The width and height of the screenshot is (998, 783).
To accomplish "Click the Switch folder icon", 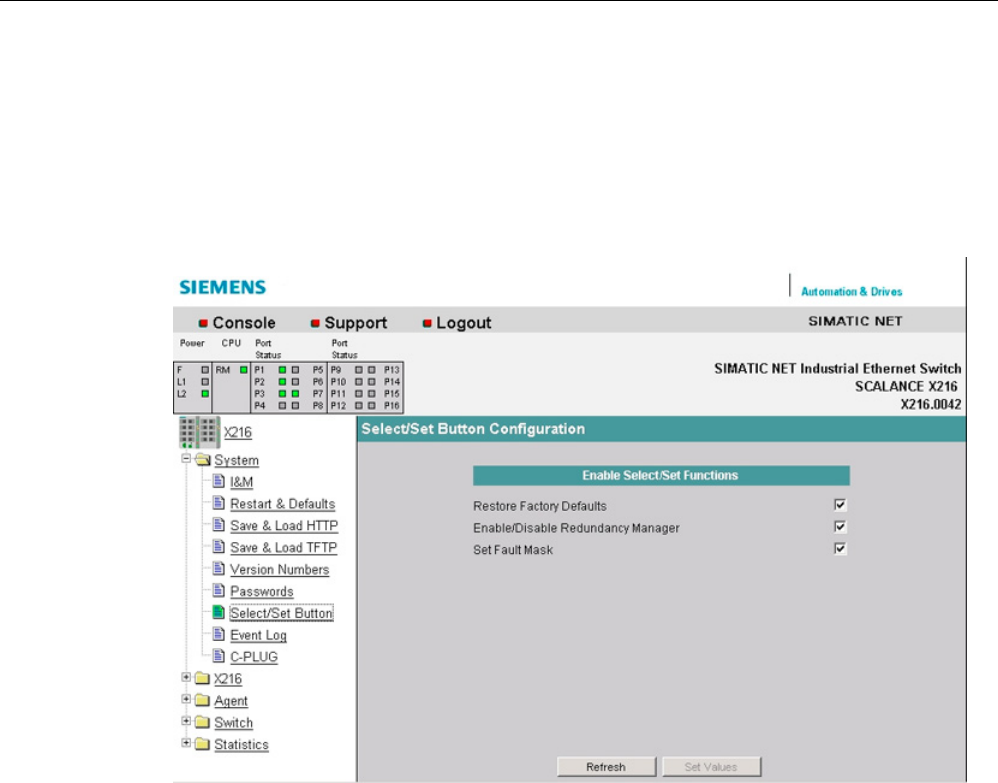I will pyautogui.click(x=202, y=723).
